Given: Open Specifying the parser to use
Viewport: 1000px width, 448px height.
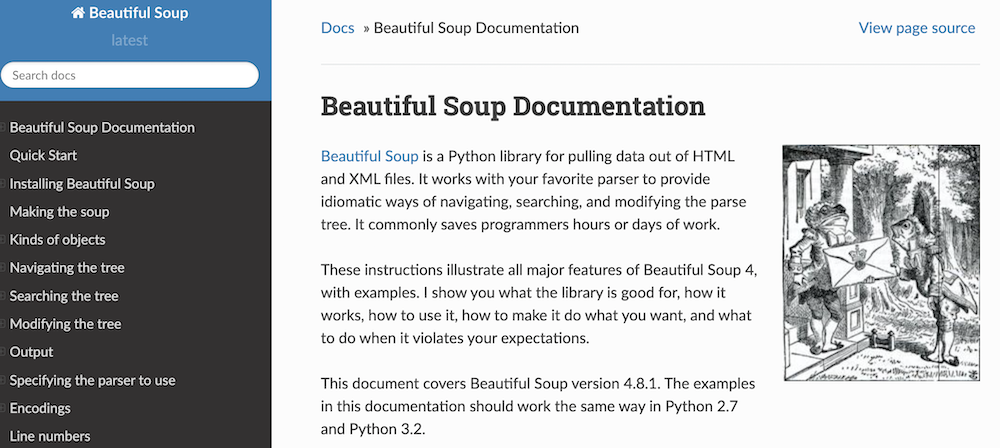Looking at the screenshot, I should 92,379.
